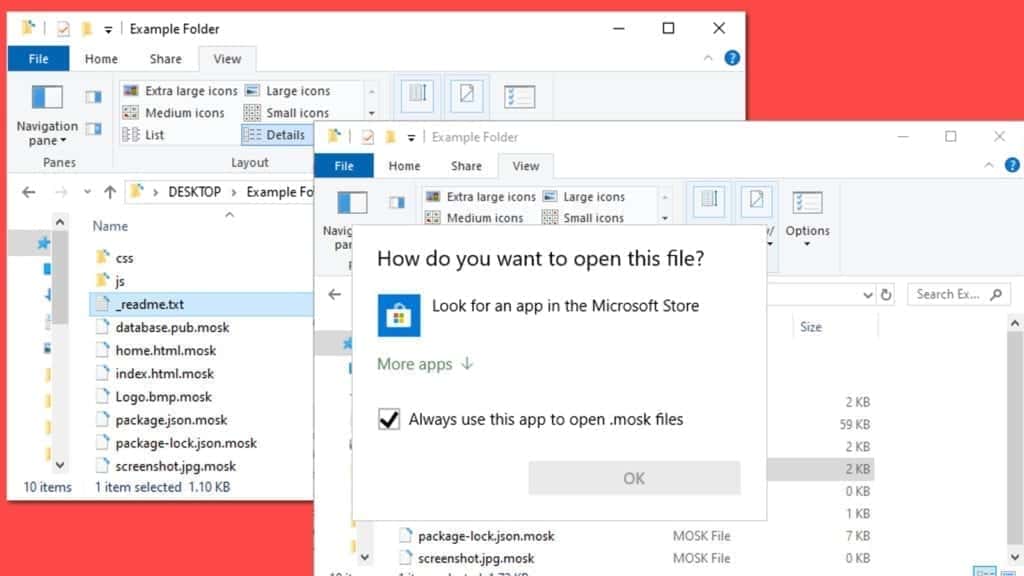Select package-lock.json.mosk in front window
This screenshot has width=1024, height=576.
click(x=486, y=536)
